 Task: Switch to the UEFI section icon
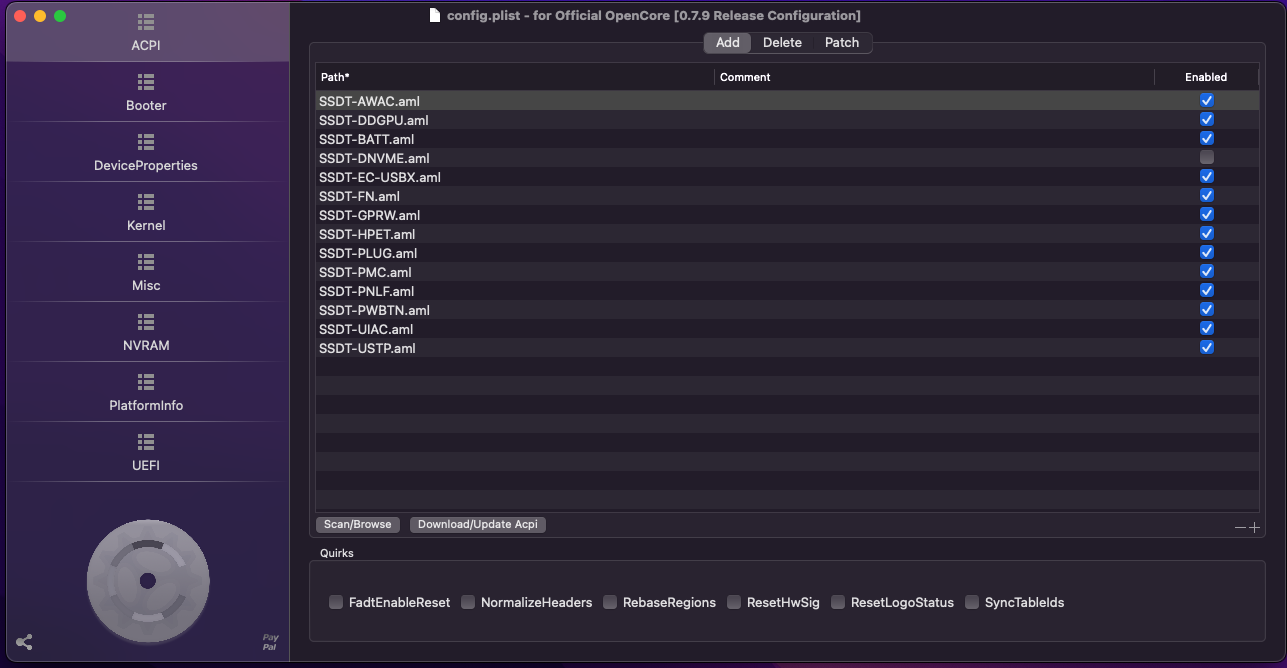146,441
